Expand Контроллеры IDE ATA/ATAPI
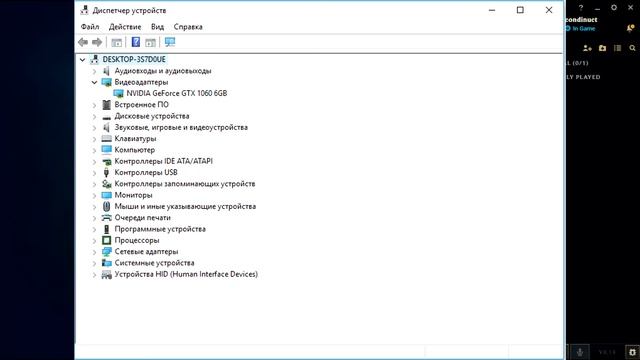Viewport: 640px width, 360px height. 94,162
